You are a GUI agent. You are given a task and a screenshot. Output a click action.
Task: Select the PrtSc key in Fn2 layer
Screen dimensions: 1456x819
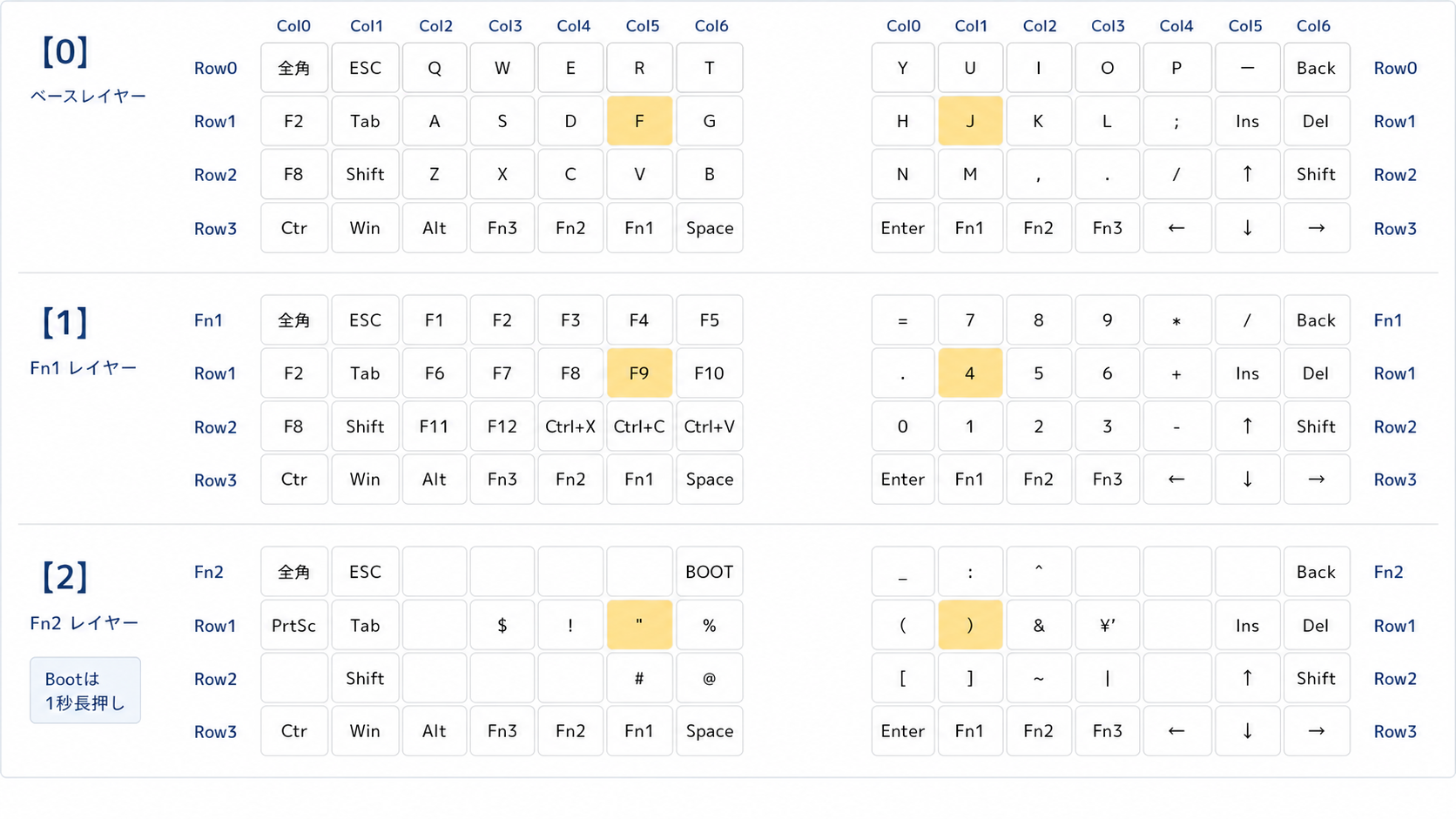pos(294,625)
